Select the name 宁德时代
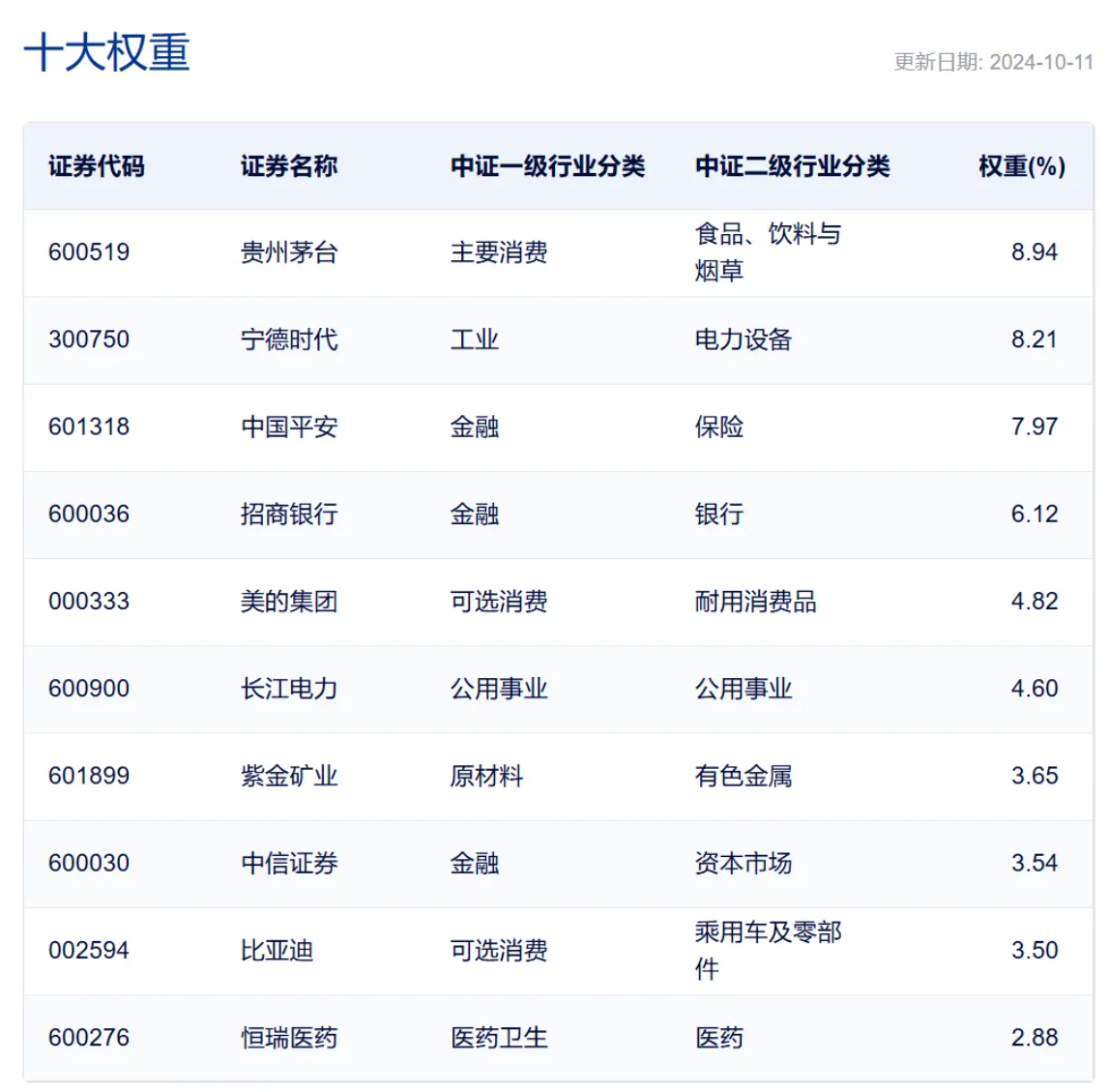1108x1092 pixels. coord(289,339)
